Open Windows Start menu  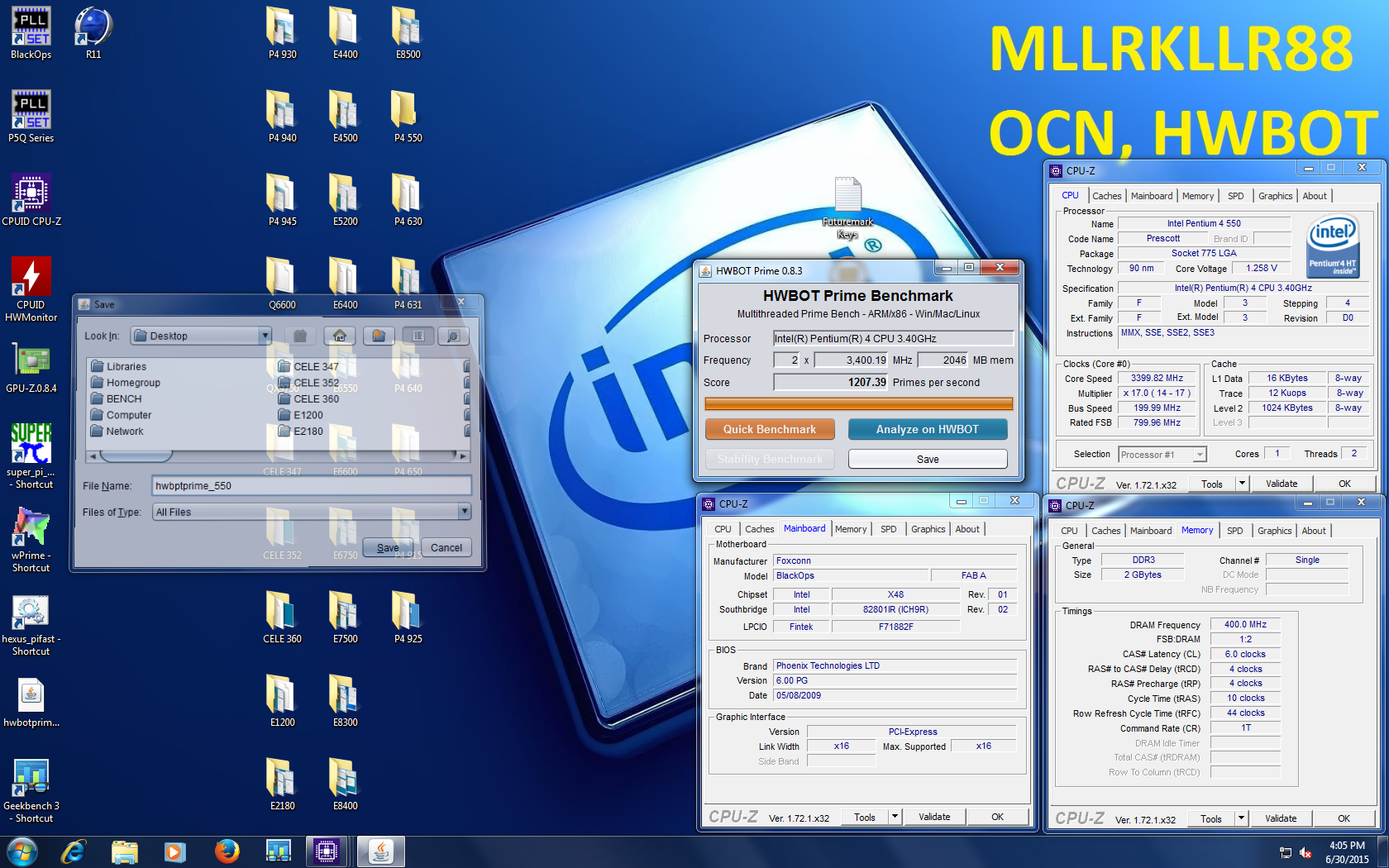(21, 851)
